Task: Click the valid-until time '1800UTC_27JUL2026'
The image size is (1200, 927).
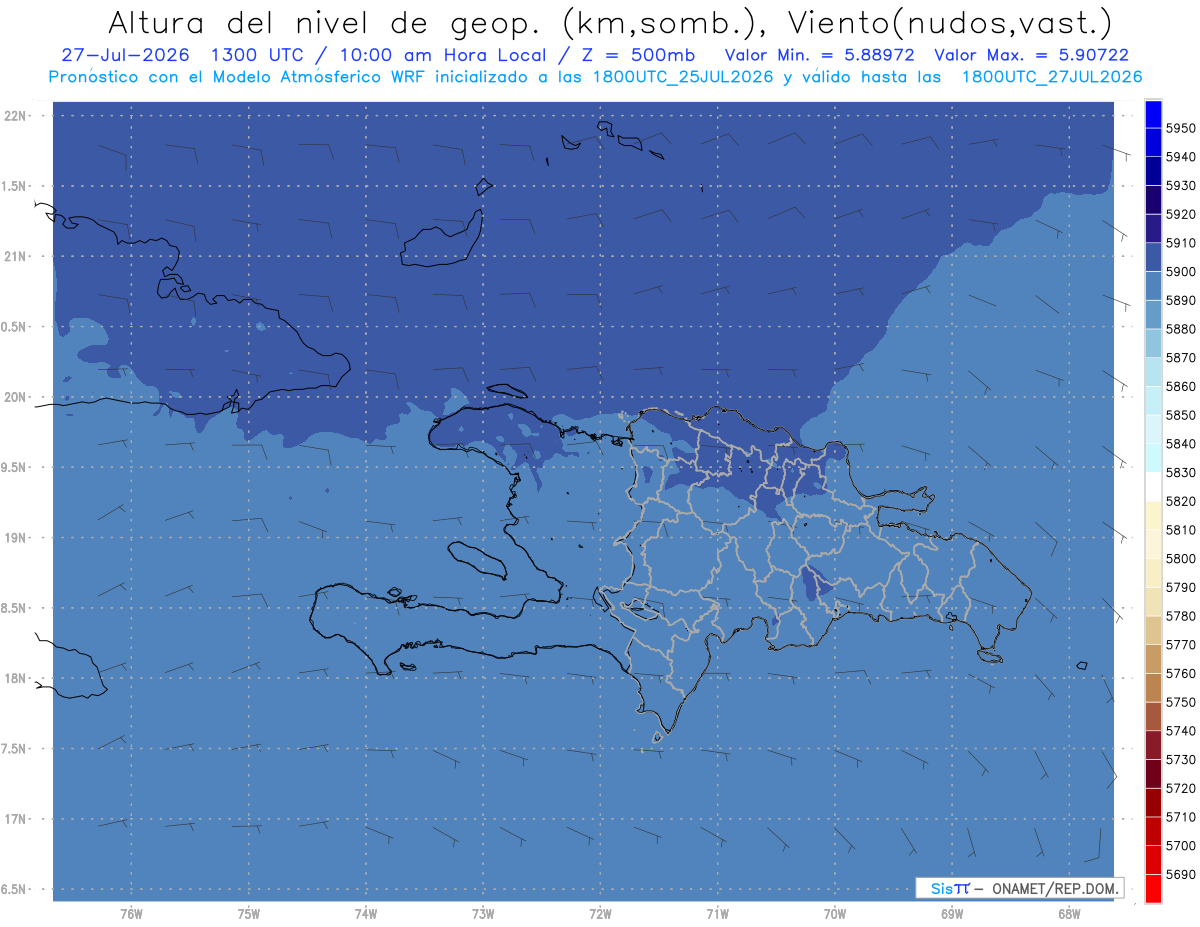Action: pos(1052,77)
